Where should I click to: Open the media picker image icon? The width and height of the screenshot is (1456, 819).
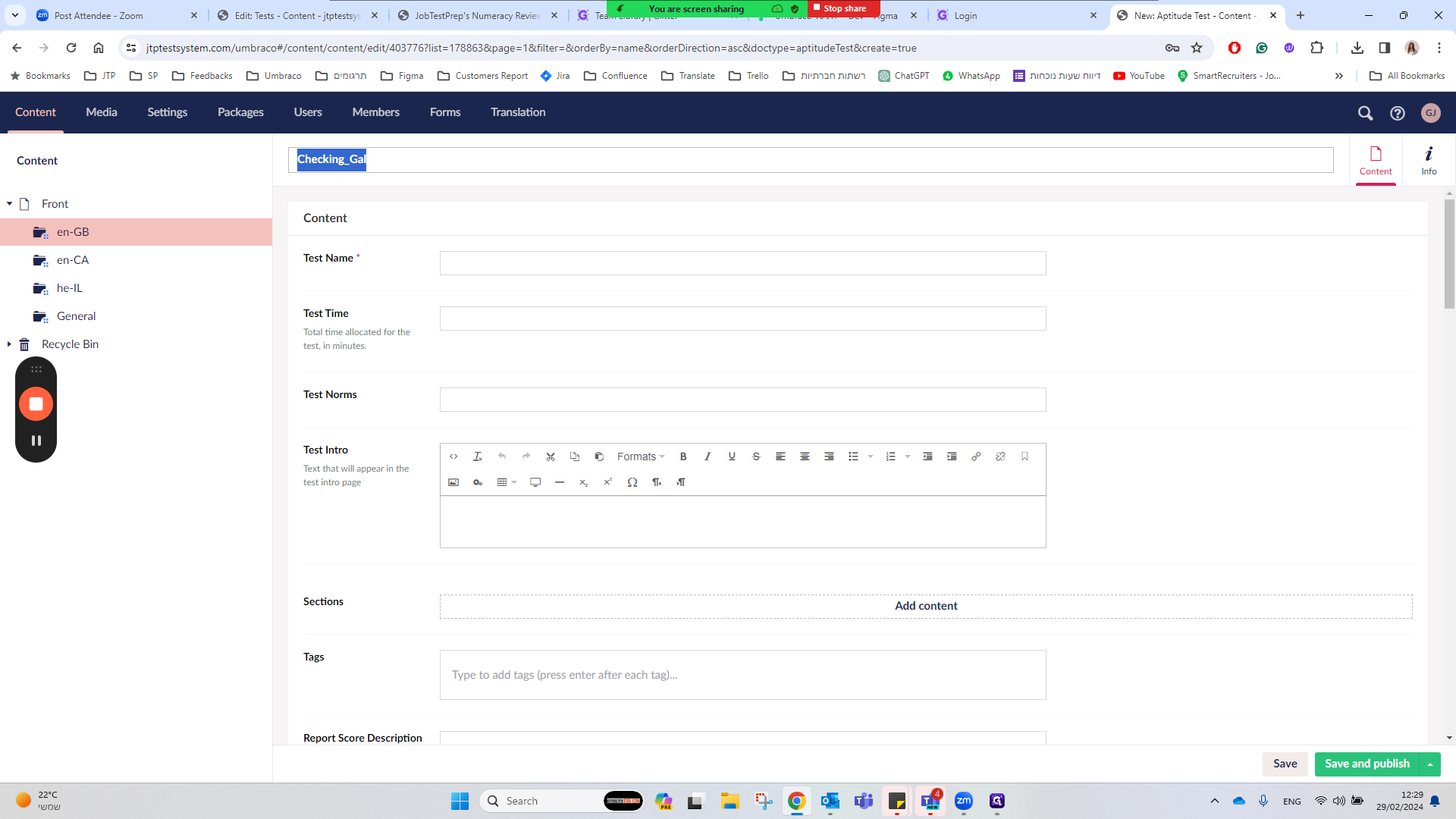453,482
